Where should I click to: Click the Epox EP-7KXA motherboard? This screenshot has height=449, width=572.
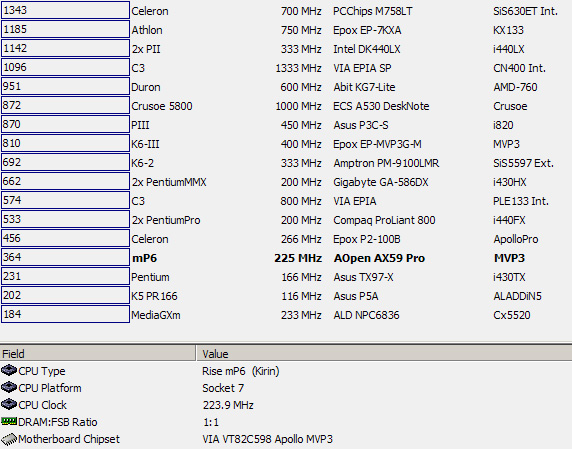click(367, 30)
